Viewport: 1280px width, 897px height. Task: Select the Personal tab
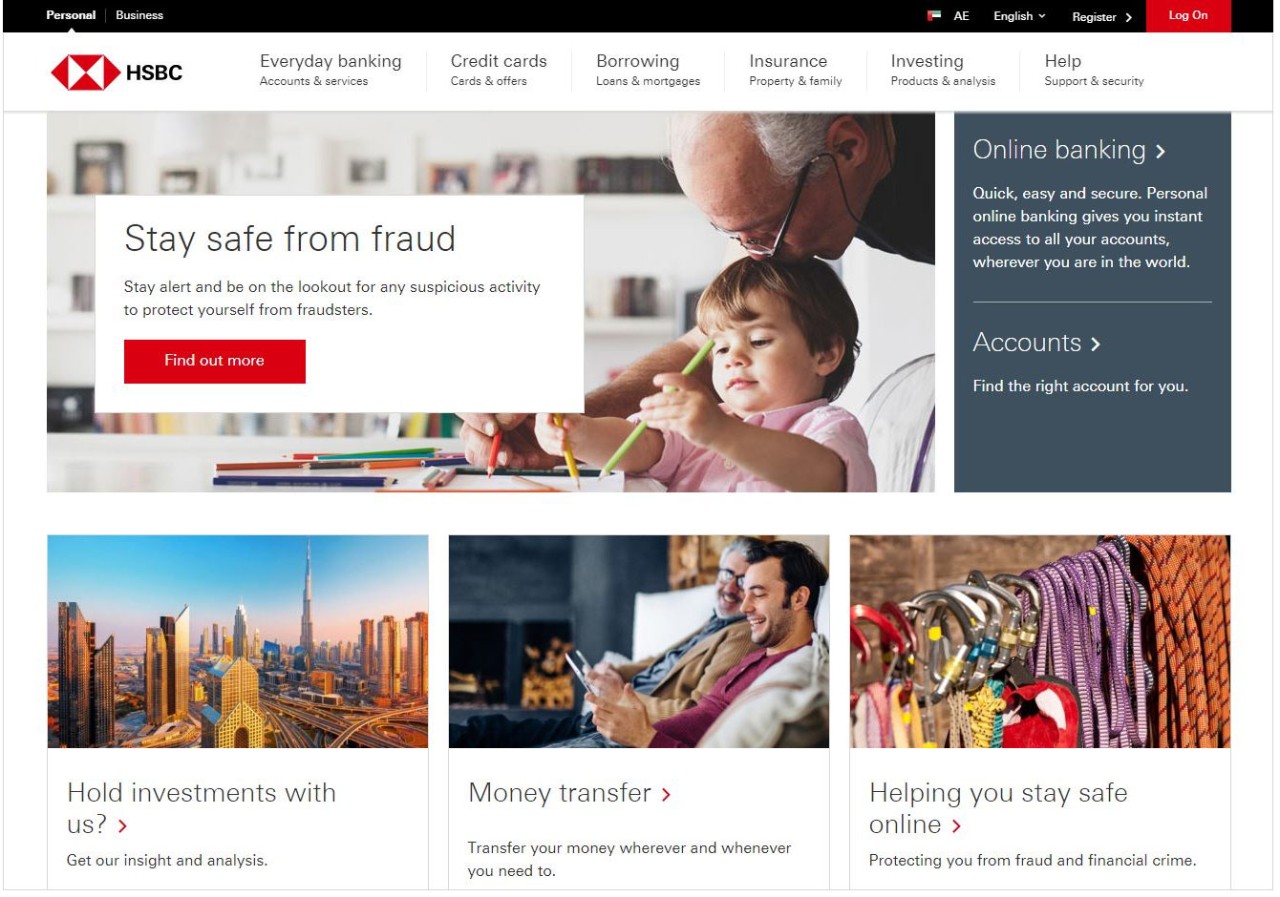71,15
